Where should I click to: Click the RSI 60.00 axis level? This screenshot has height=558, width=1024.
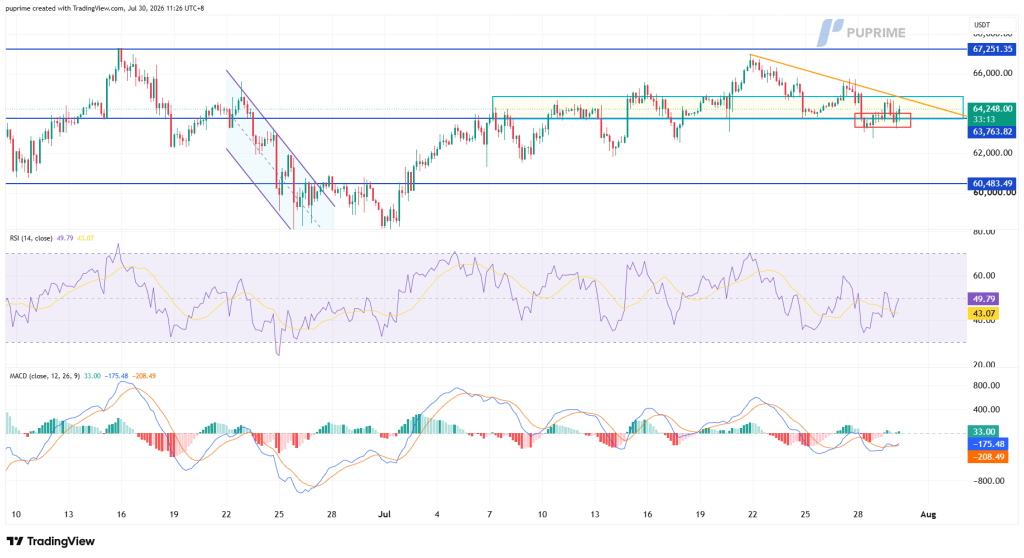(984, 276)
